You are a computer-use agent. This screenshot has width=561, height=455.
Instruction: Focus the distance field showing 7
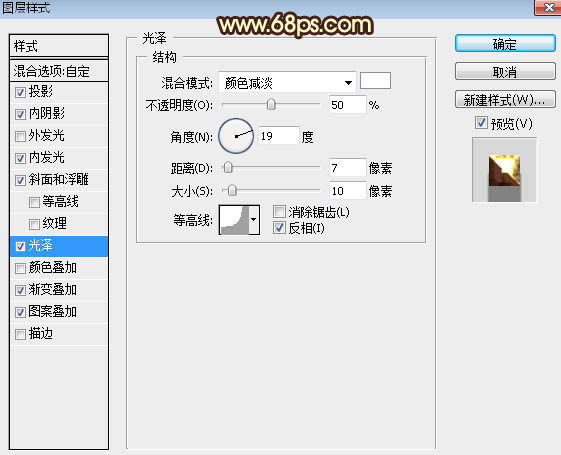[347, 168]
